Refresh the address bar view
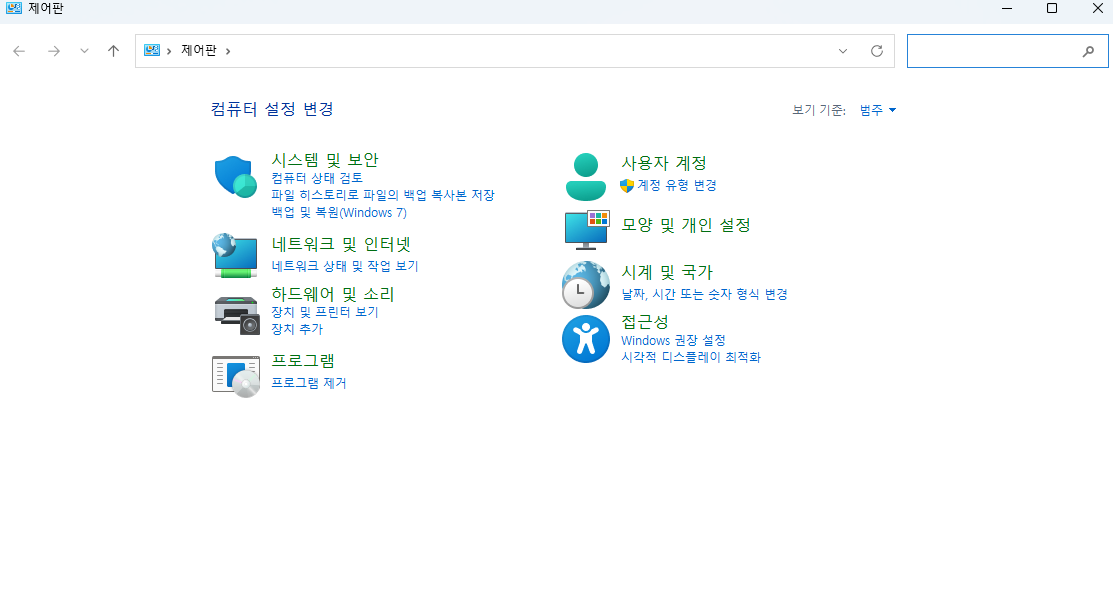This screenshot has height=601, width=1113. pos(877,51)
